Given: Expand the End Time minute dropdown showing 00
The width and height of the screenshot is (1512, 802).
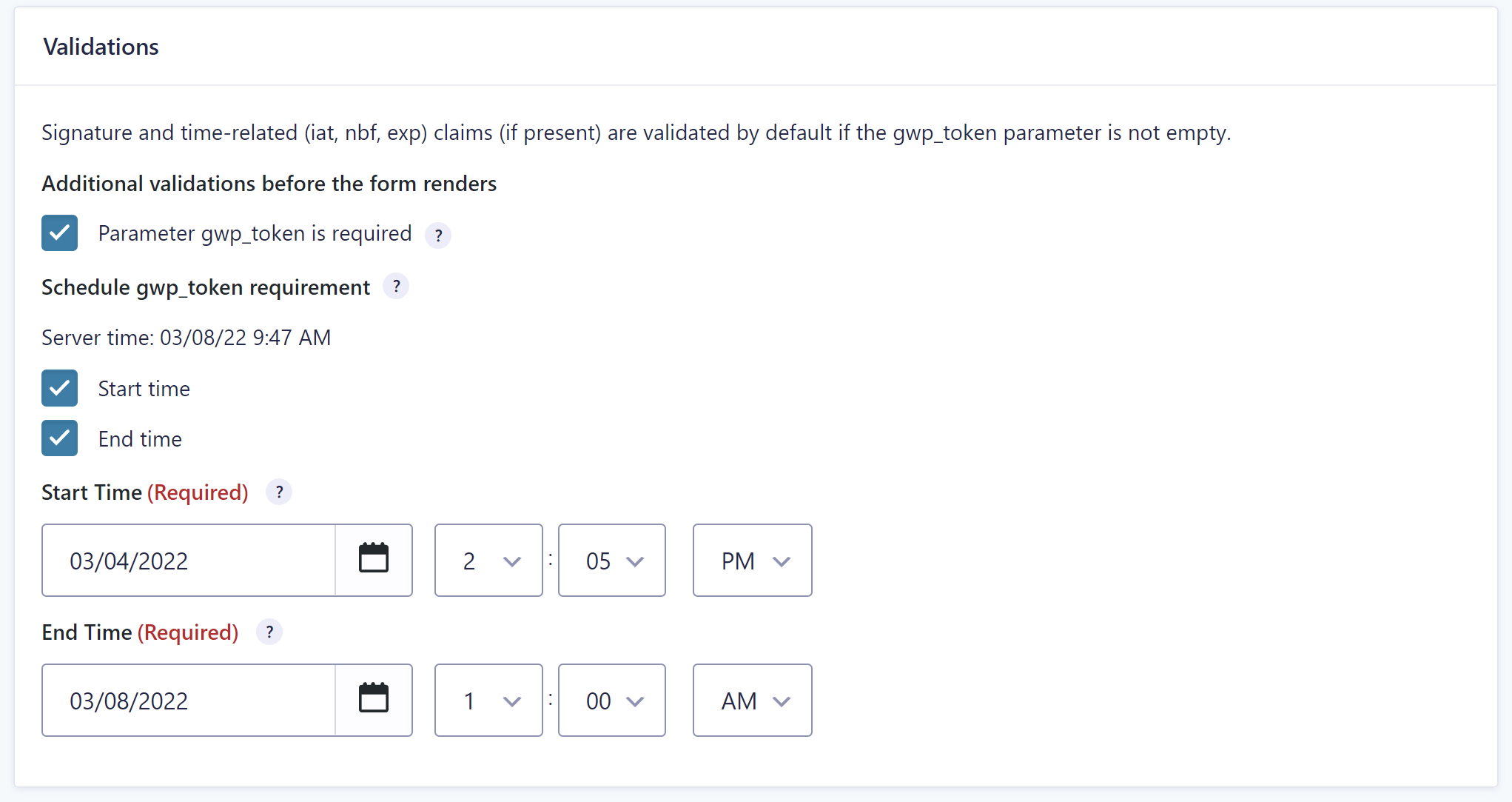Looking at the screenshot, I should [612, 701].
